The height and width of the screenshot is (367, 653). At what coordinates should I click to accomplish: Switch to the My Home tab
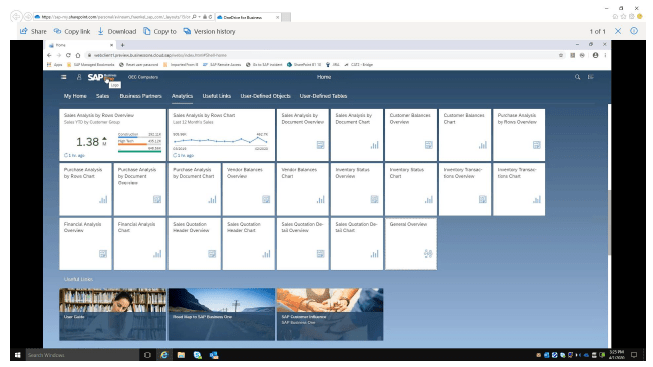[75, 96]
